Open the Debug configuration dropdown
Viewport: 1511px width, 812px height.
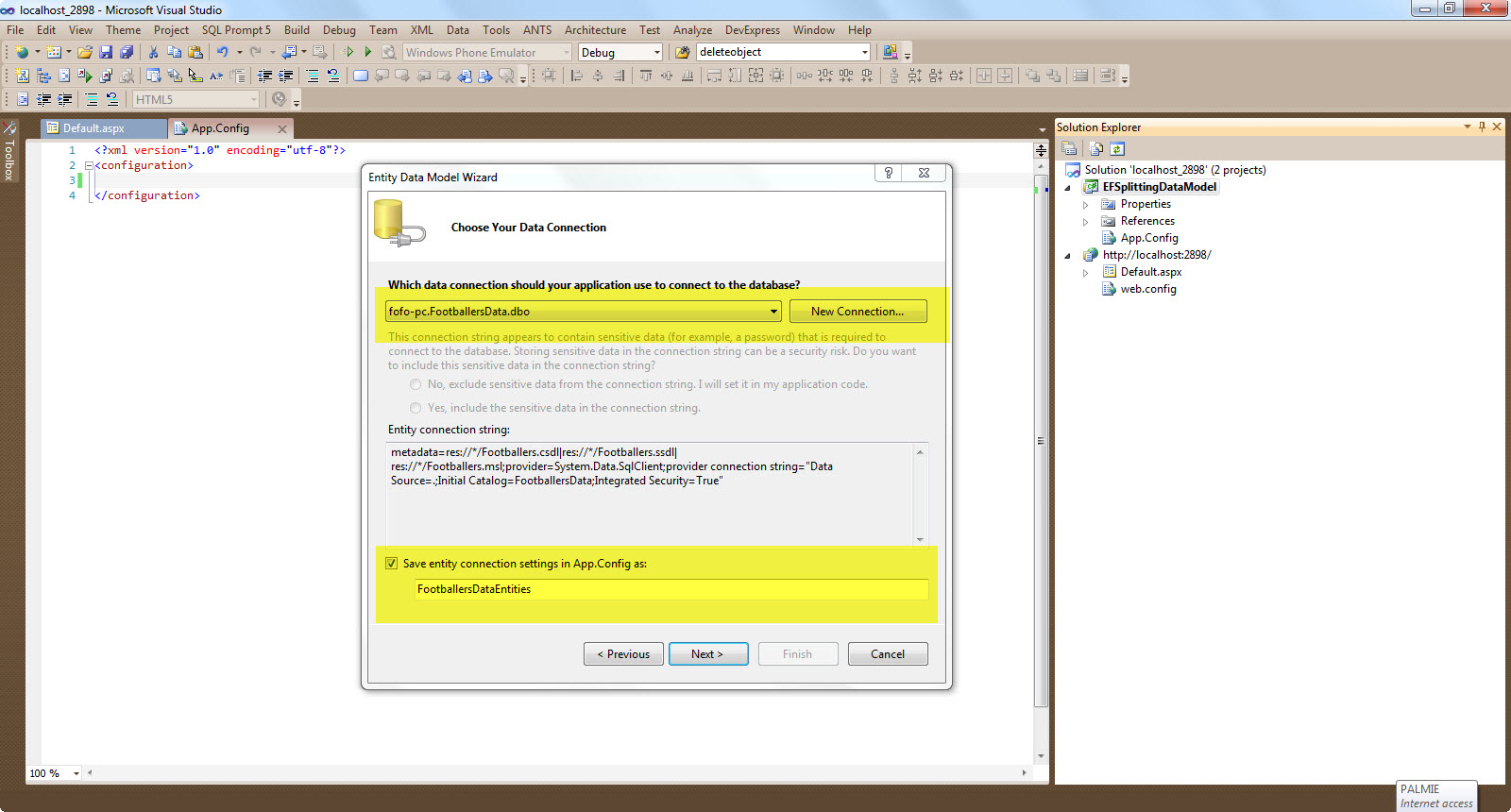[x=620, y=52]
